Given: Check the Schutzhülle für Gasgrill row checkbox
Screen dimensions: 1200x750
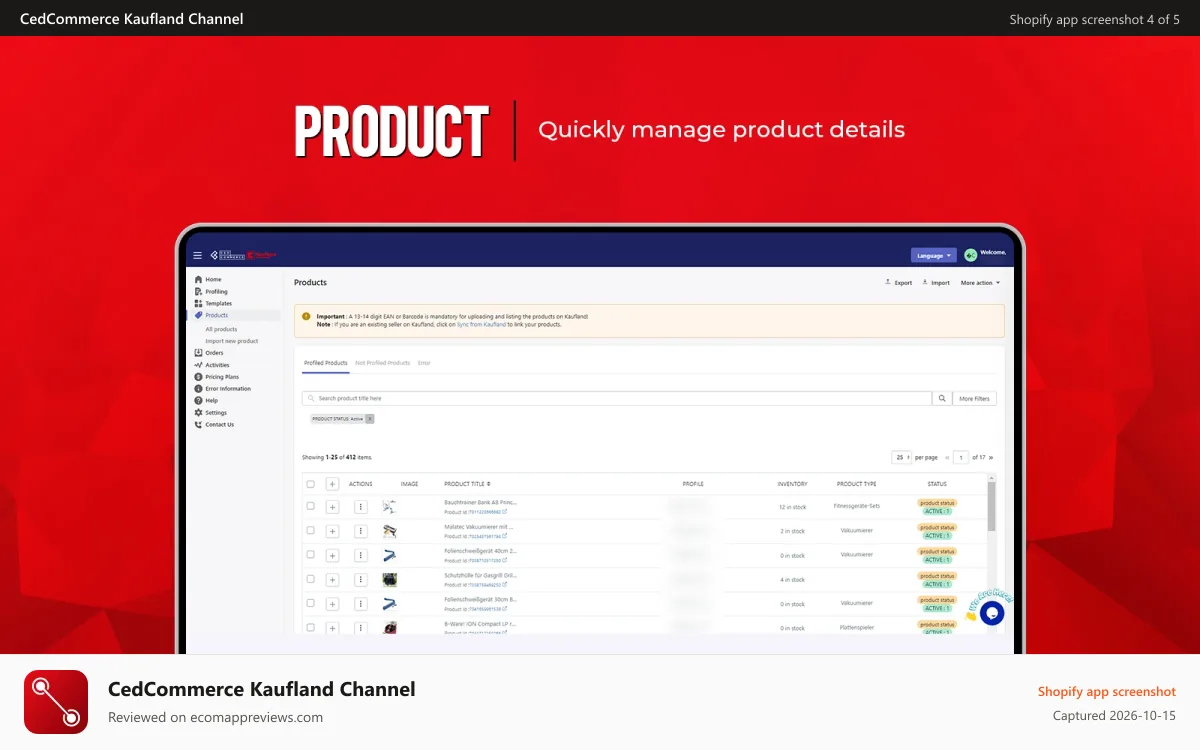Looking at the screenshot, I should 311,579.
